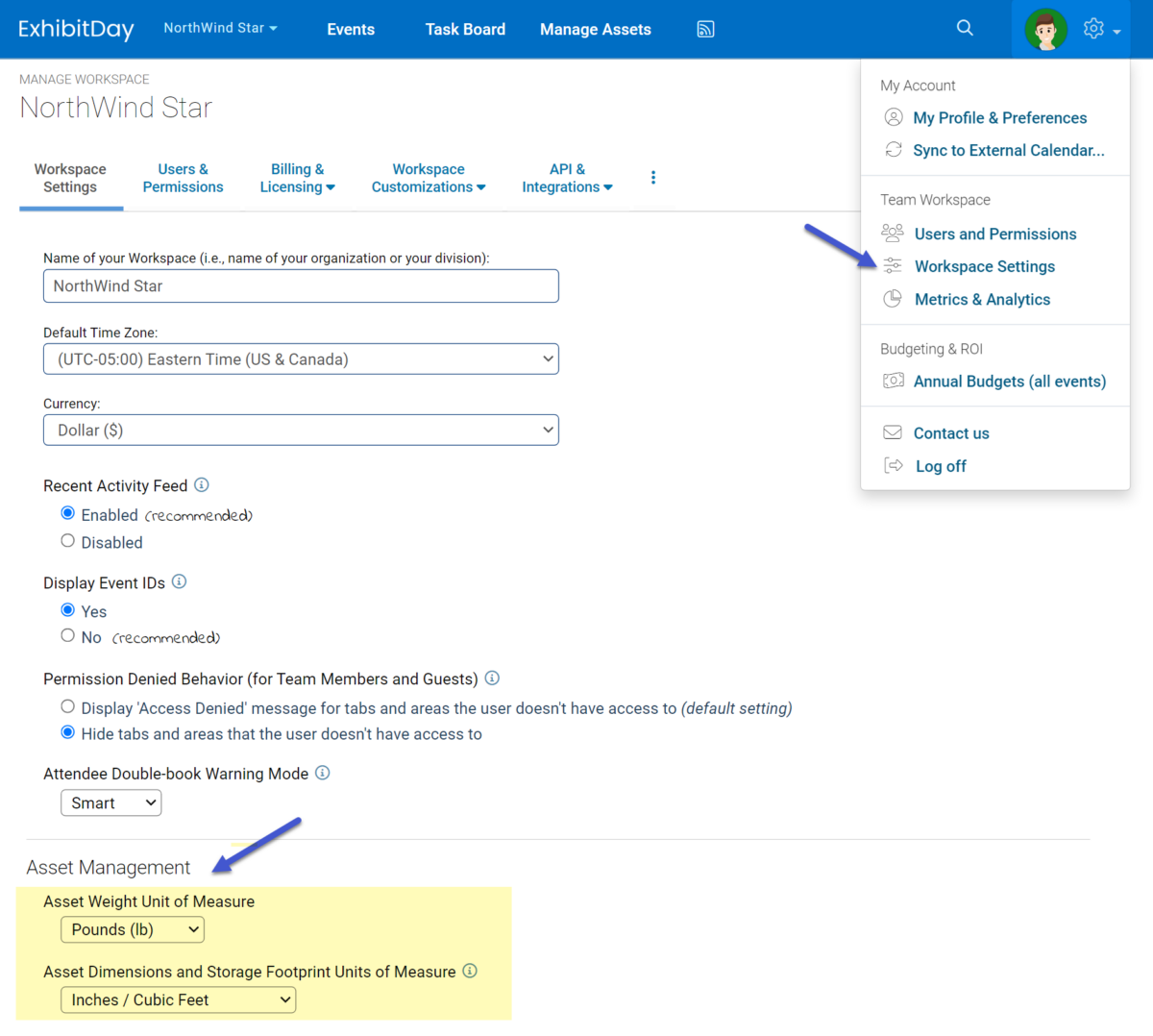Switch to the Users & Permissions tab
1153x1036 pixels.
coord(183,178)
